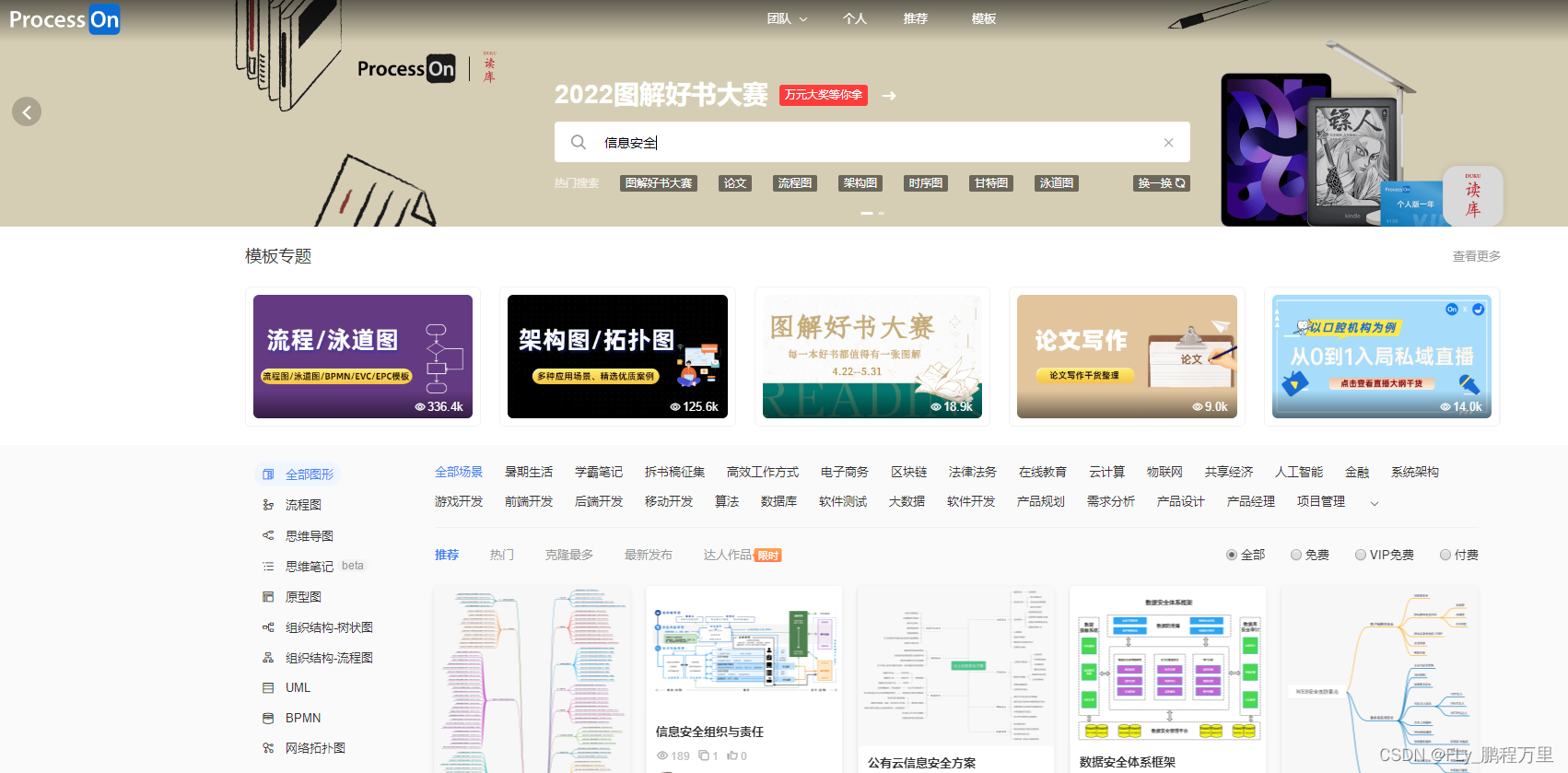Screen dimensions: 1568x773
Task: Select the 全部 radio button
Action: (x=1232, y=555)
